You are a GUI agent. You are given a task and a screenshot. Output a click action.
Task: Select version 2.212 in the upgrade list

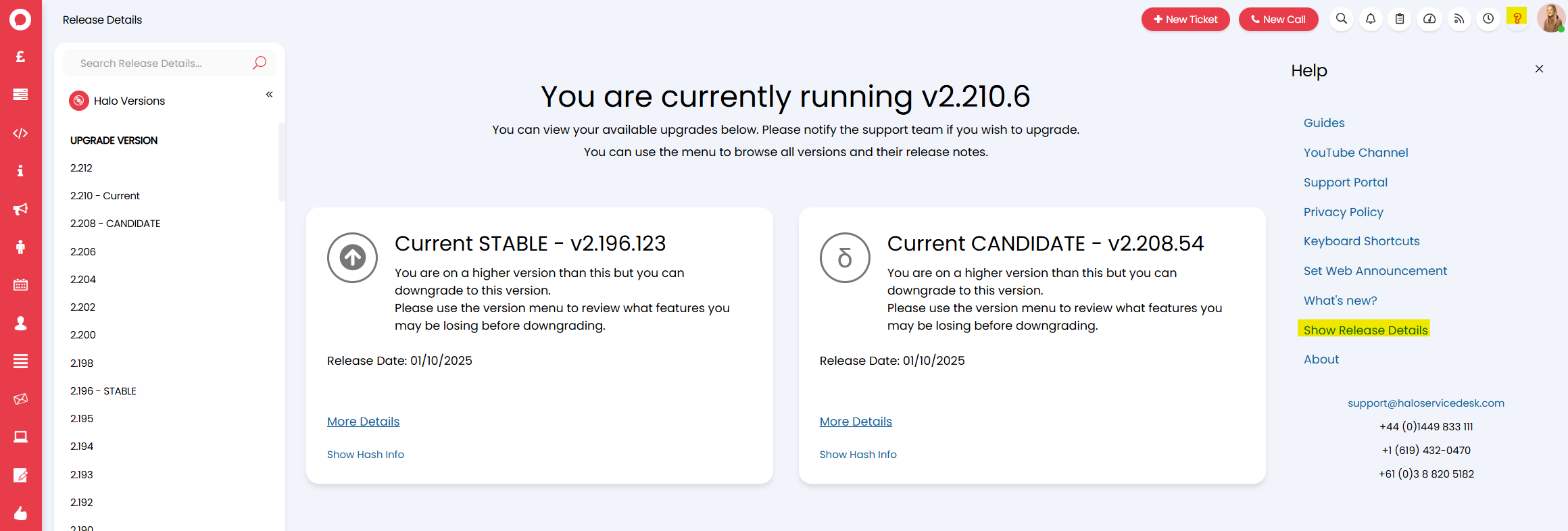pyautogui.click(x=81, y=168)
